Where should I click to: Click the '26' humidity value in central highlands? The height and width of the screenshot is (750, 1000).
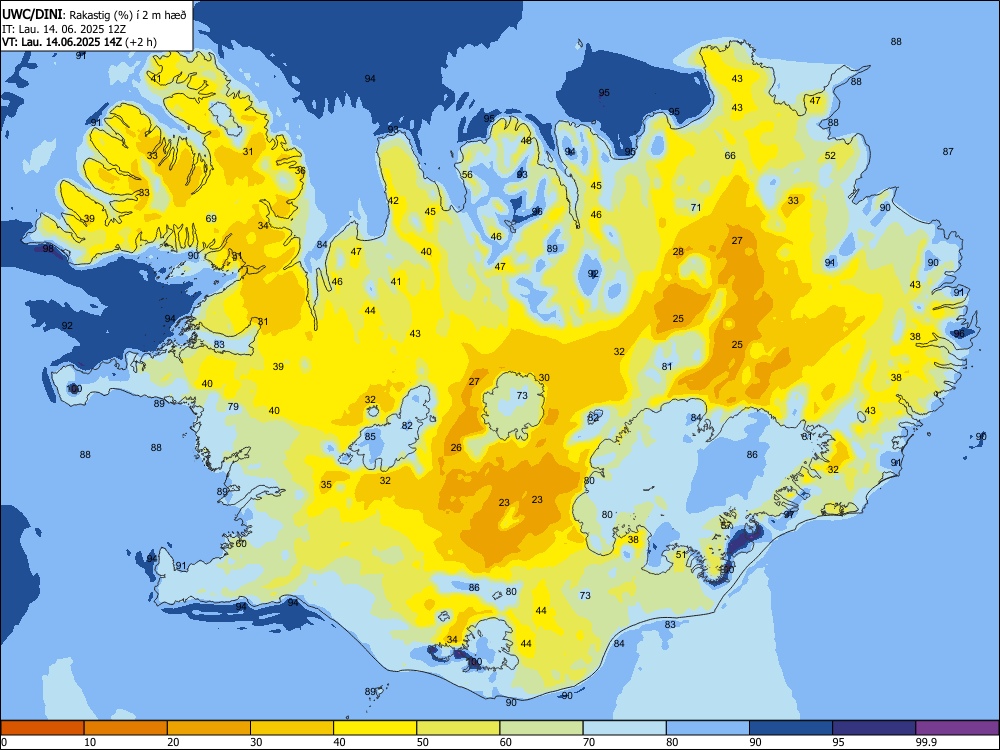pyautogui.click(x=456, y=447)
